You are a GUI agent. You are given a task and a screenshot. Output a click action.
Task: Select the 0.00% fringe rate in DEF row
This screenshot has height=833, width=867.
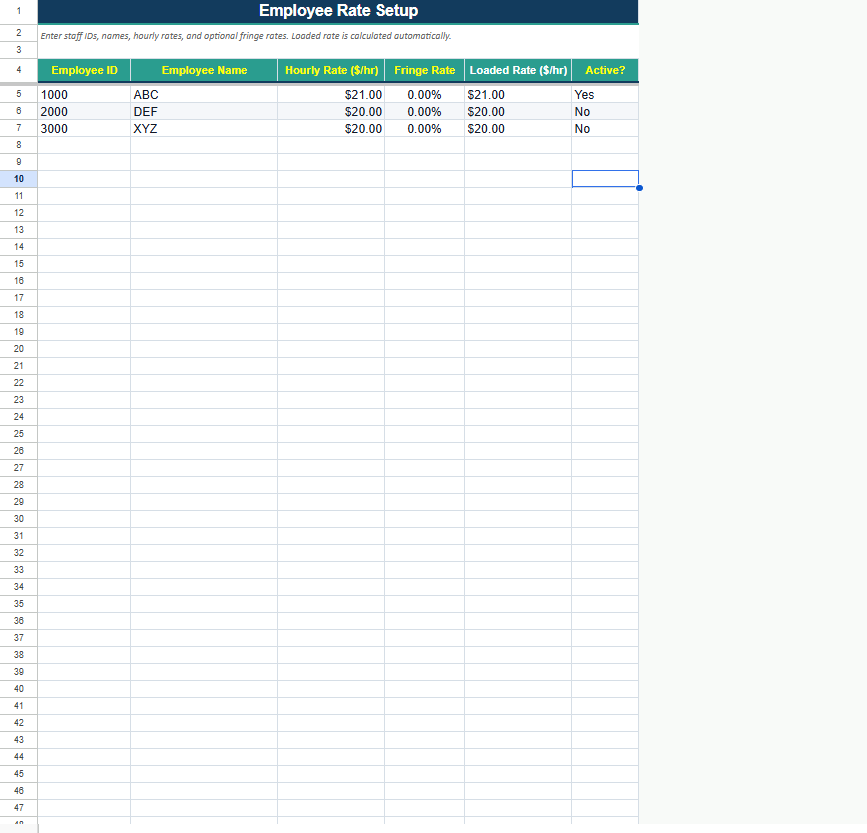click(x=425, y=112)
